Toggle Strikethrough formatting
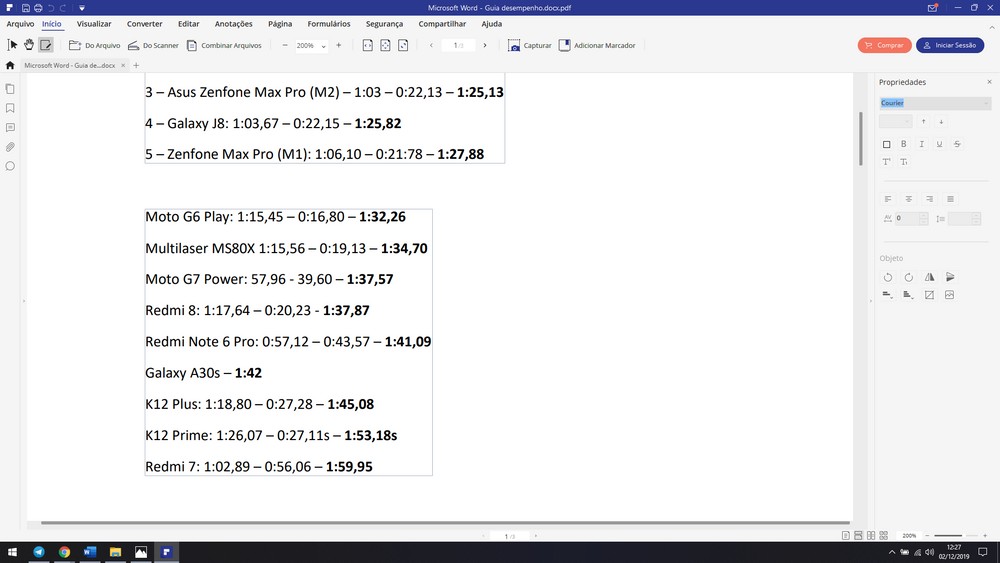 click(957, 144)
